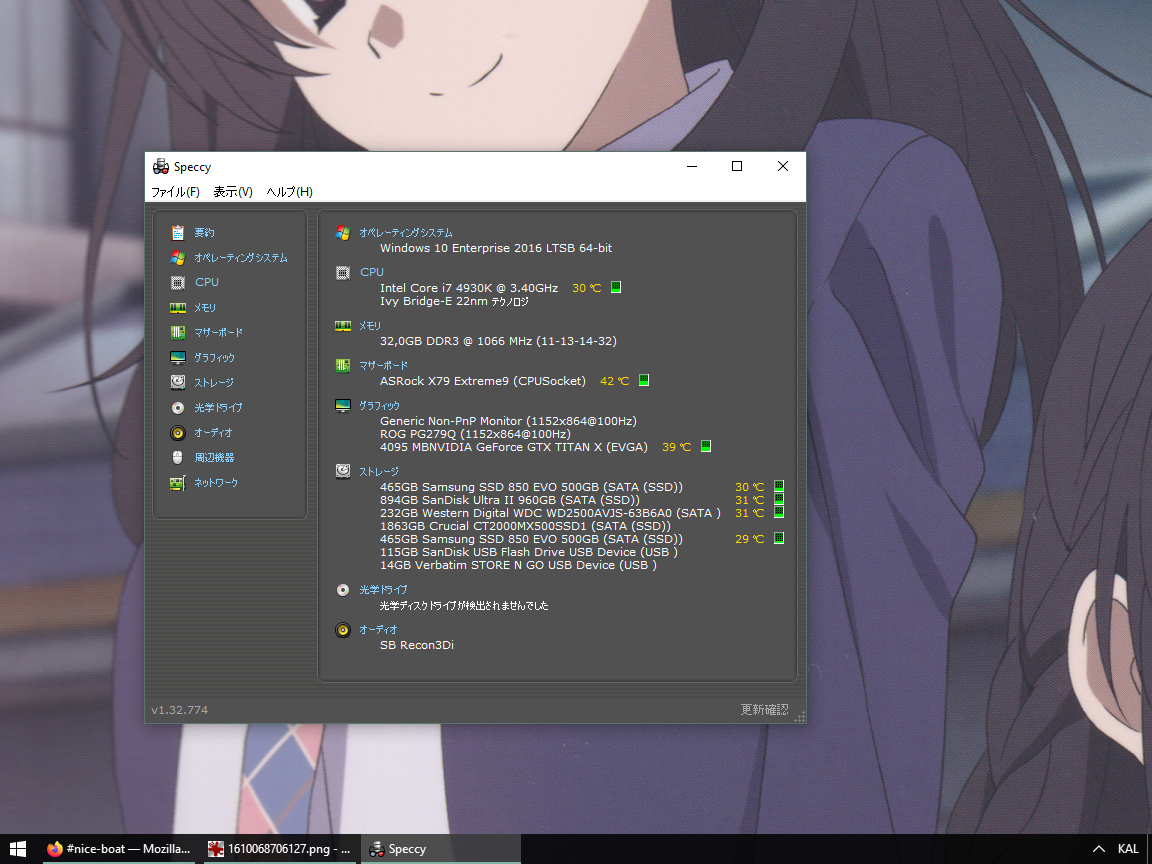This screenshot has height=864, width=1152.
Task: Click the メモリ RAM icon in sidebar
Action: pos(178,308)
